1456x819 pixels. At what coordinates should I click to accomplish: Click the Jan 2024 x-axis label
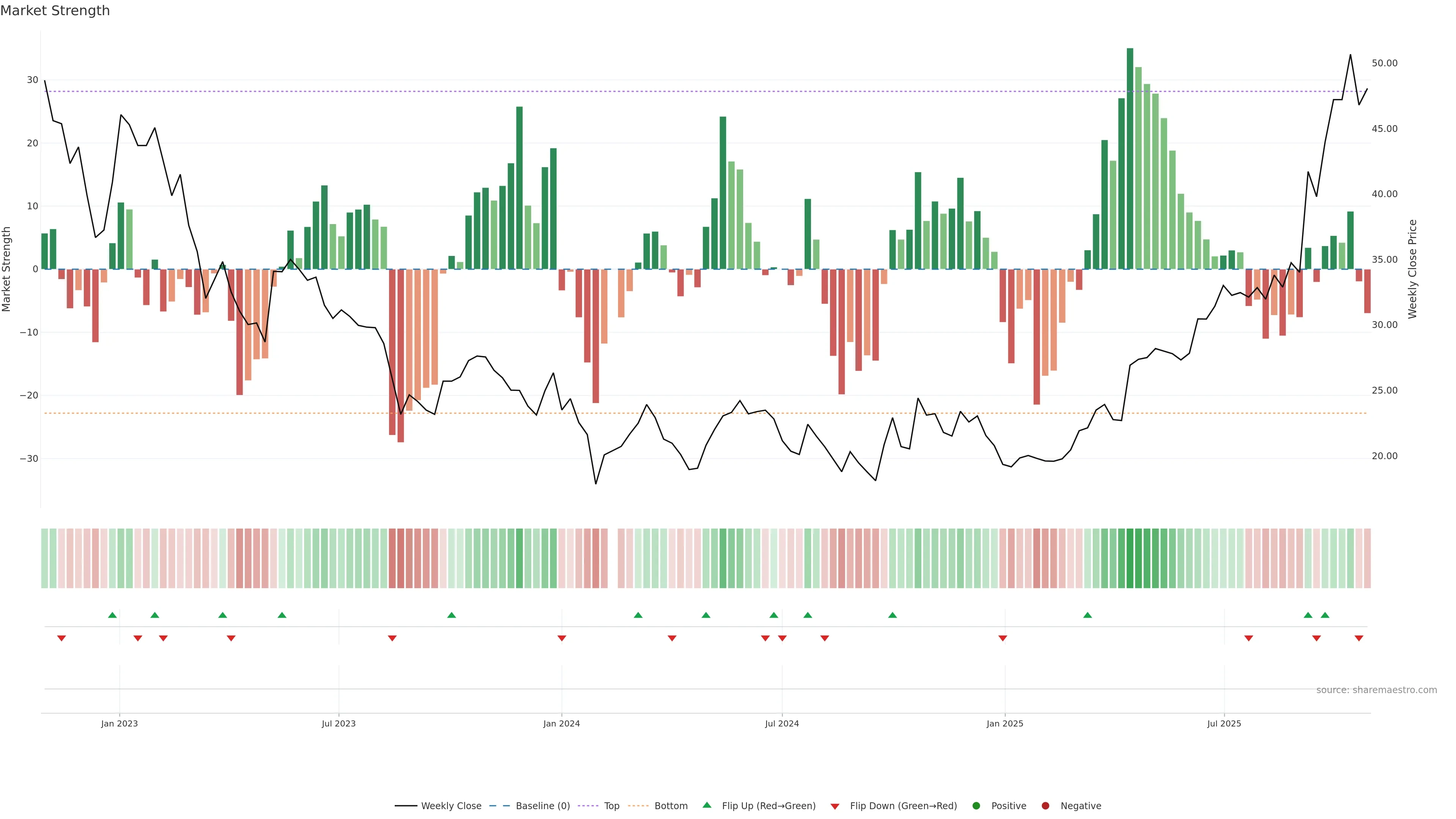561,723
